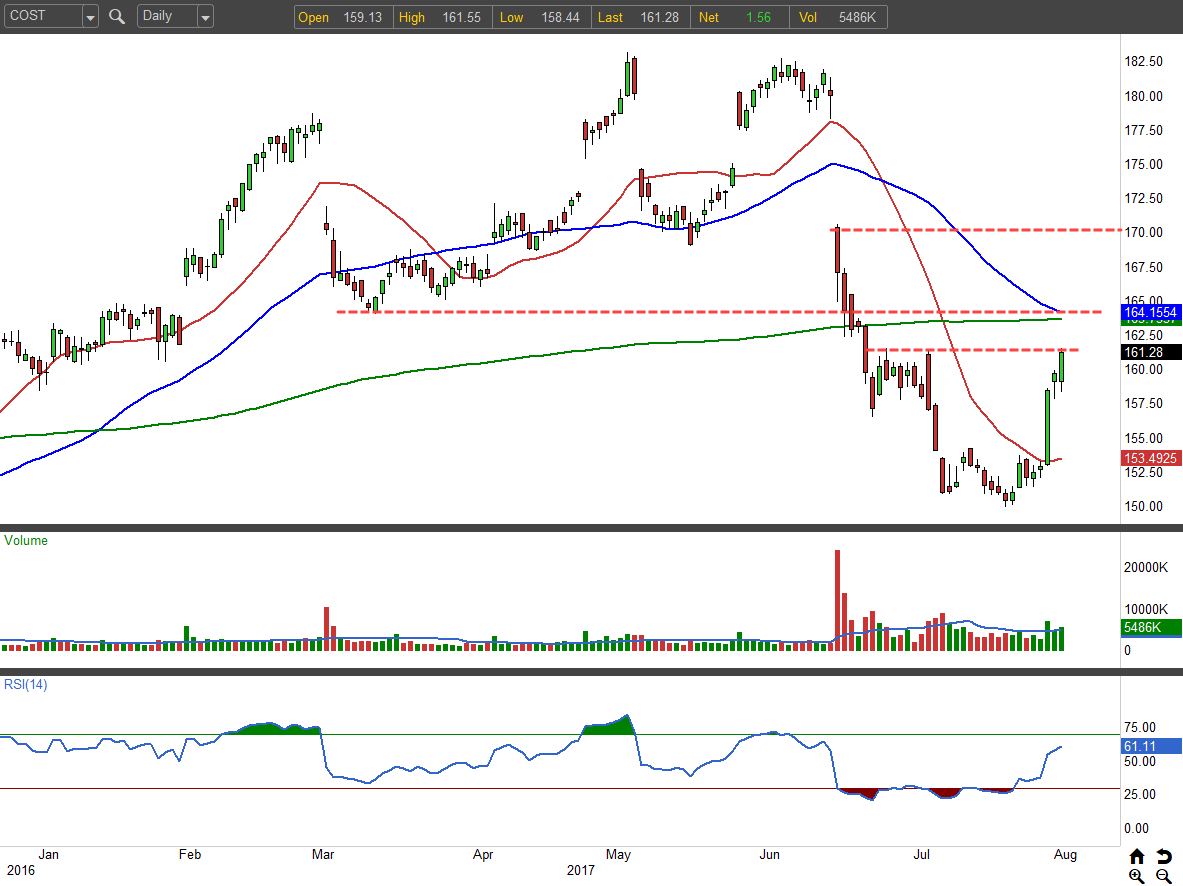The image size is (1183, 886).
Task: Click the Open price readout in header
Action: (341, 17)
